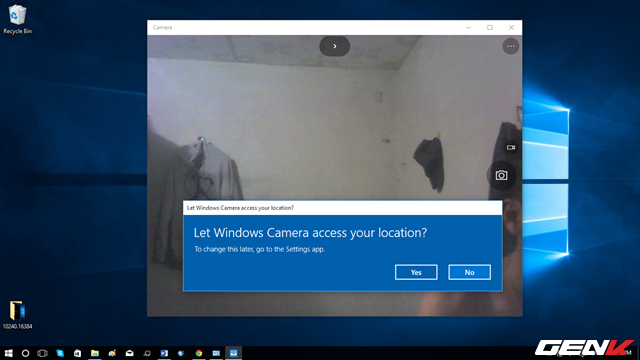
Task: Select the Camera app taskbar button
Action: point(233,353)
